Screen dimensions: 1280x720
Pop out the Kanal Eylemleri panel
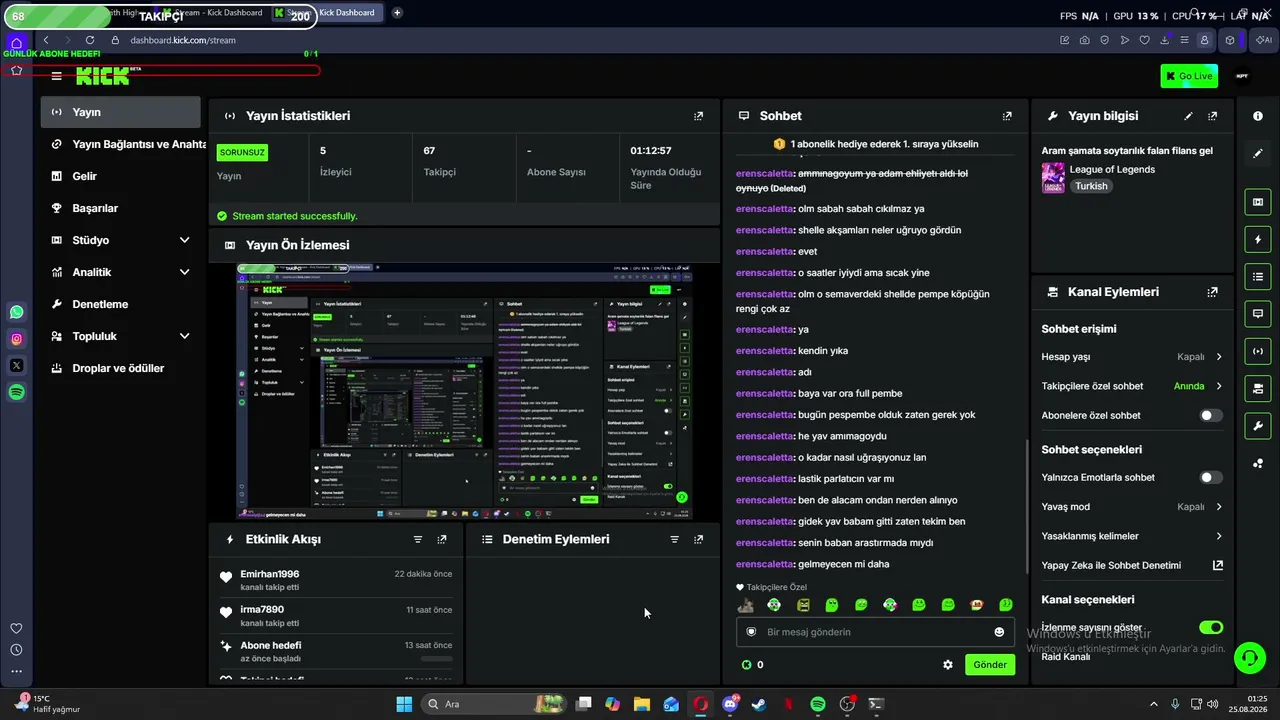[1213, 292]
